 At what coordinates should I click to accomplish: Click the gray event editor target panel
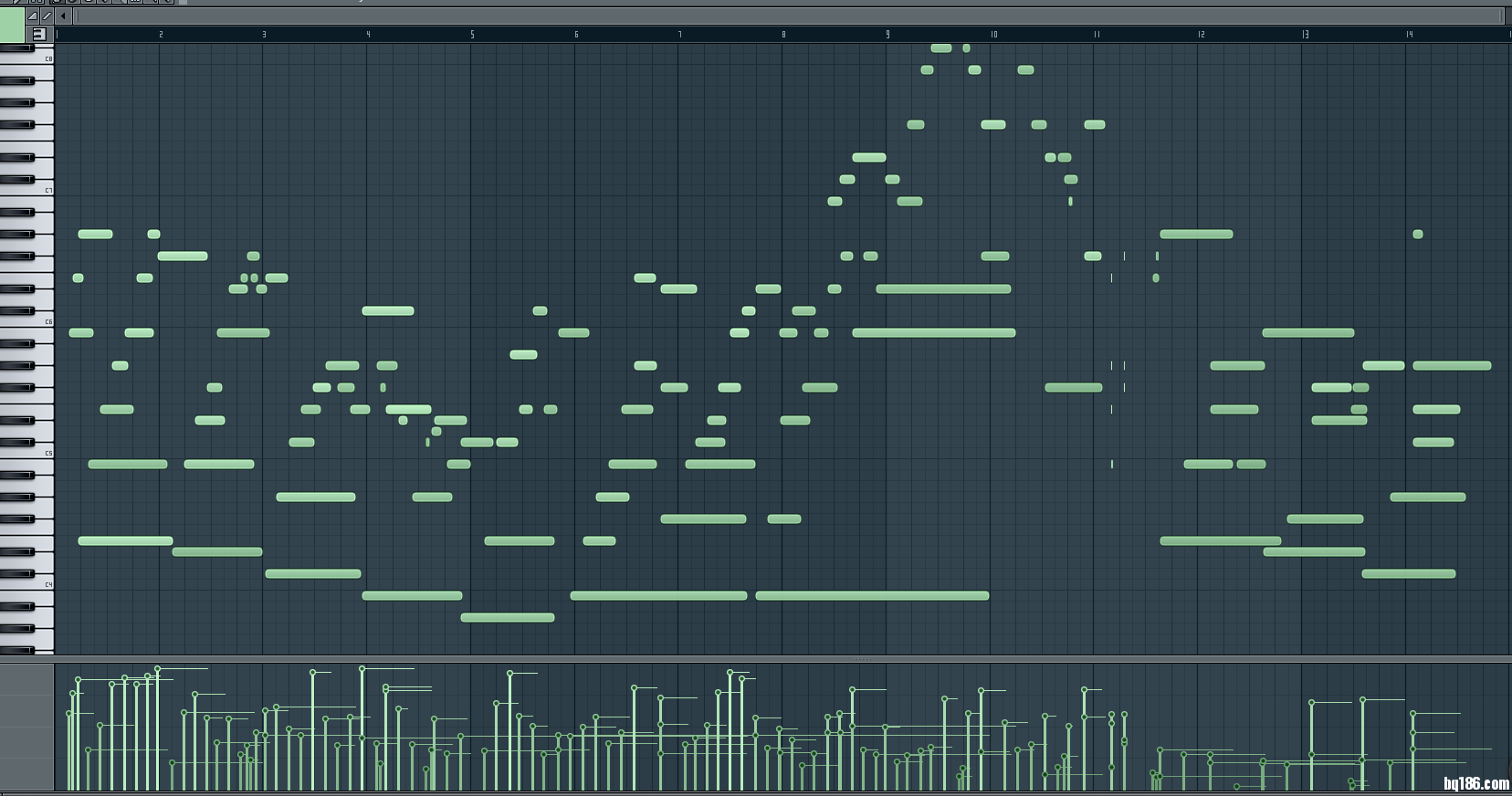26,727
